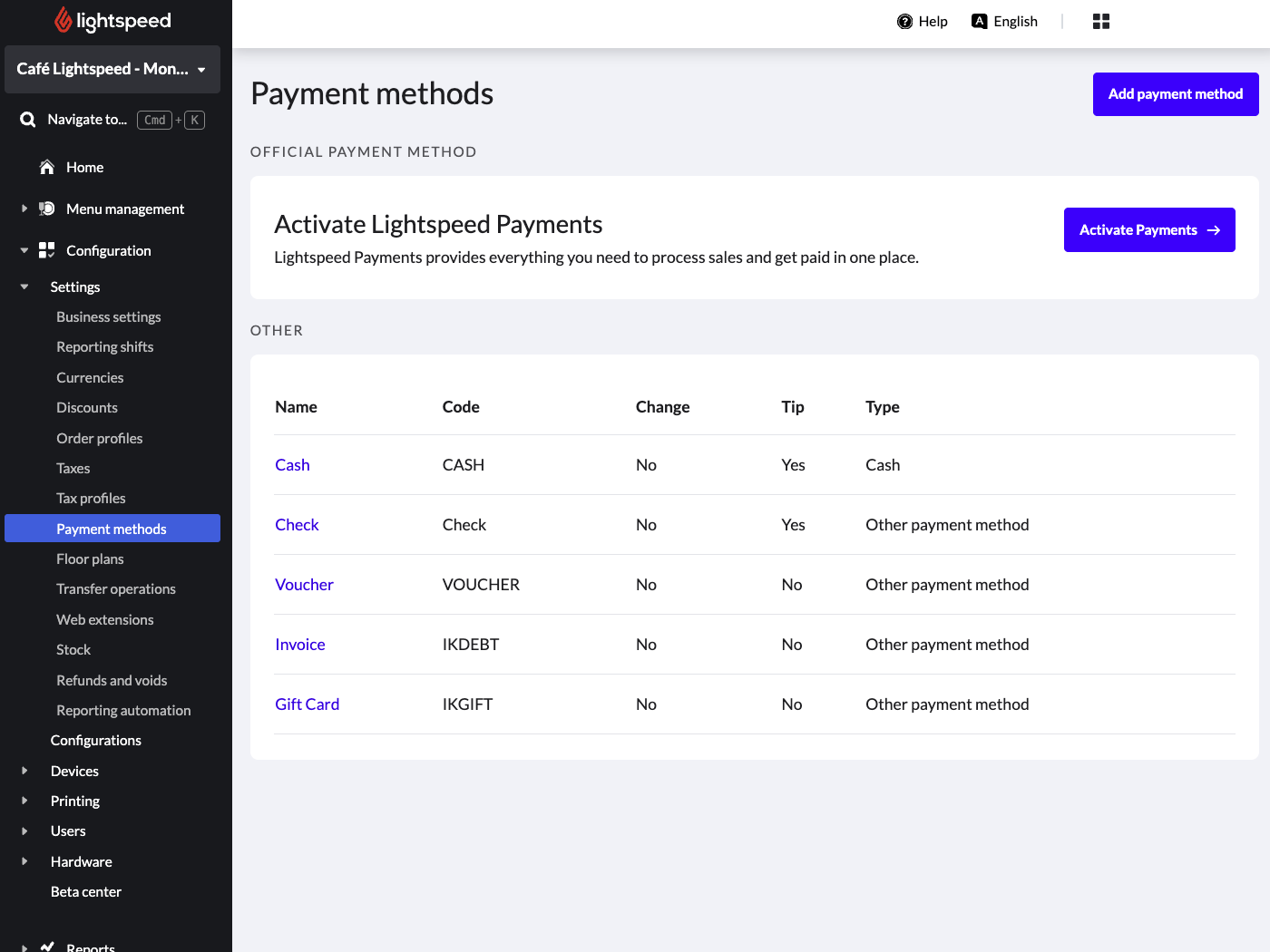Click the Help question mark icon

coord(904,22)
